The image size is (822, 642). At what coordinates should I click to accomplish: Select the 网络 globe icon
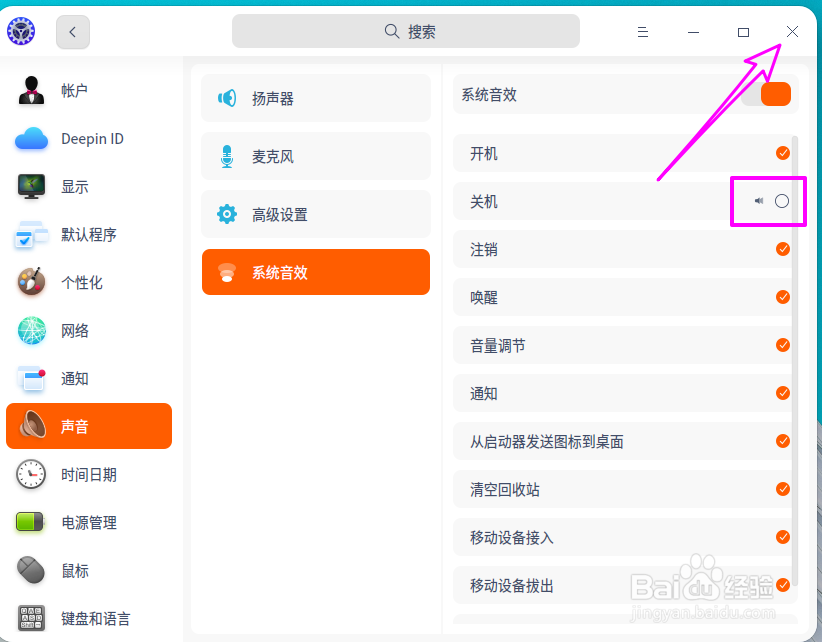pos(31,330)
